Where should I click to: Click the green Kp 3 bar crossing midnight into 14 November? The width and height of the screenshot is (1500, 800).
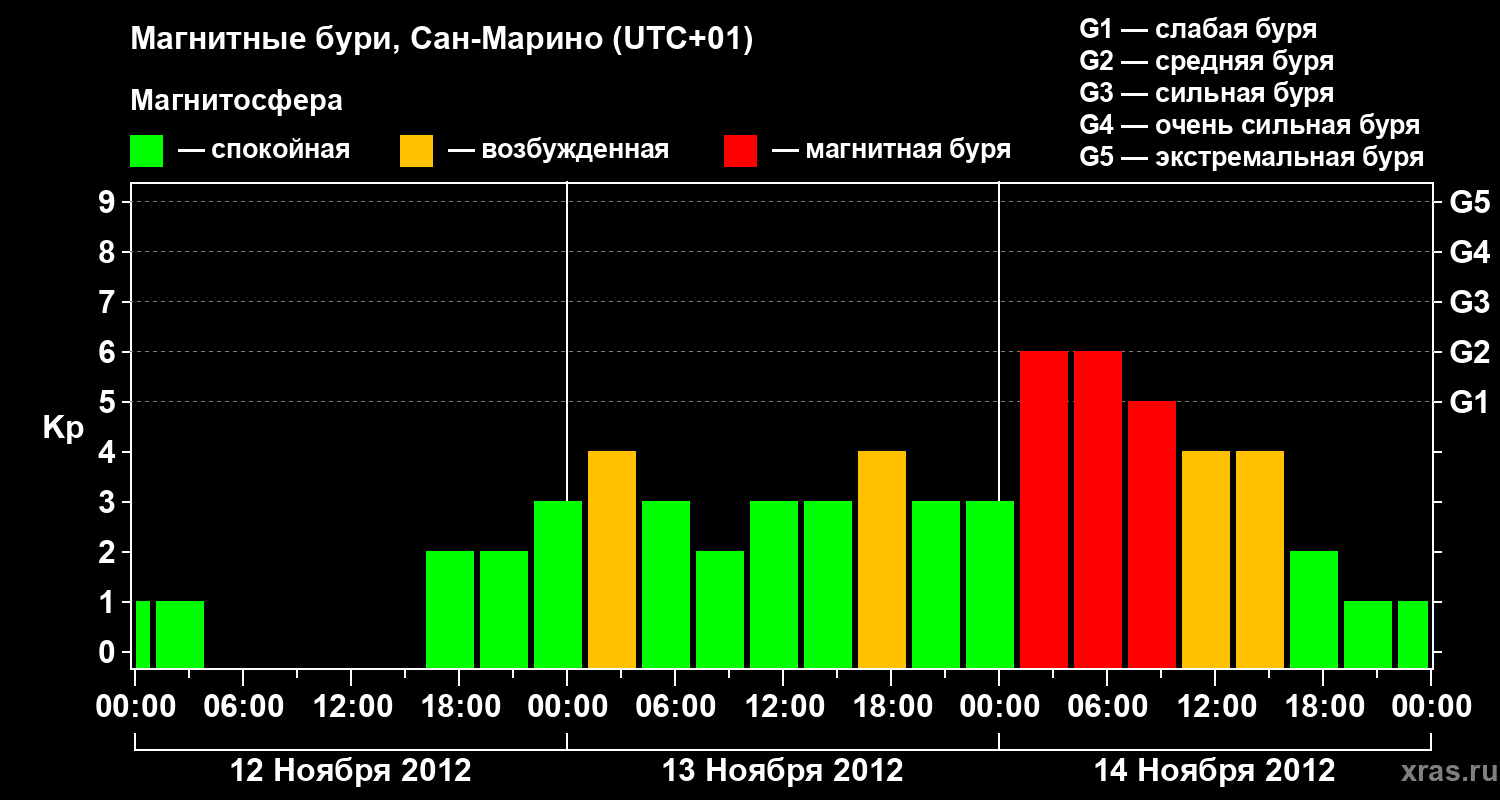click(990, 585)
